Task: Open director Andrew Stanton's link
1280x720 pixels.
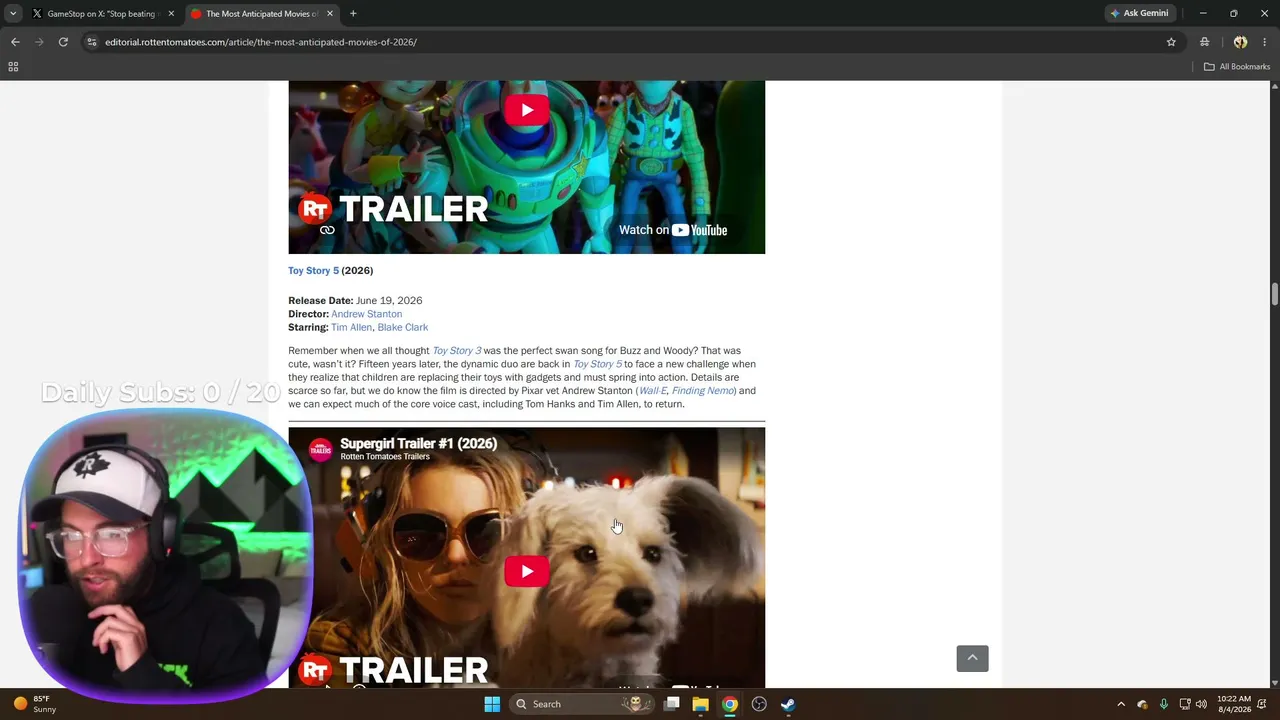Action: coord(367,314)
